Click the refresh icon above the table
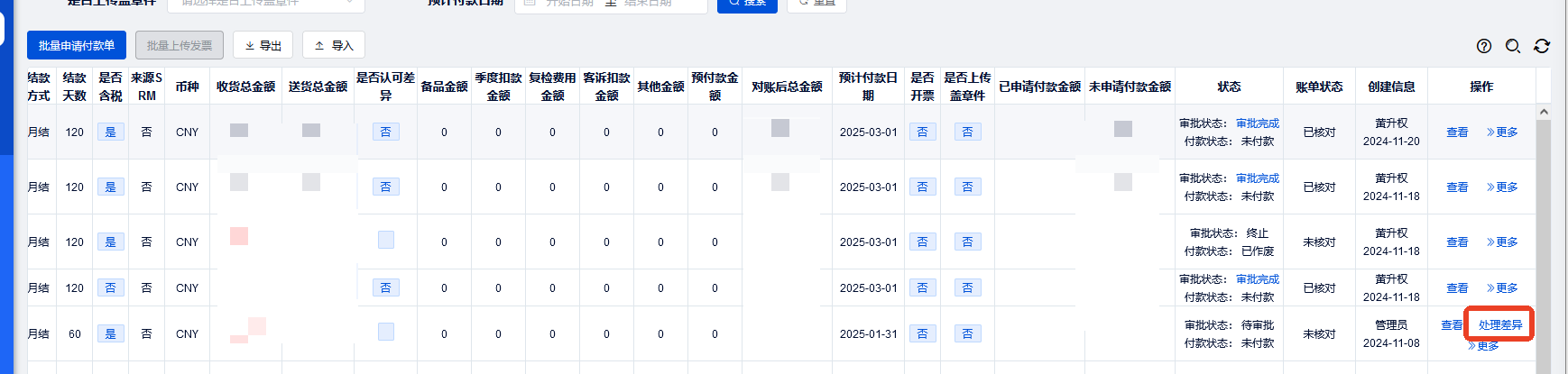Viewport: 1568px width, 374px height. coord(1542,46)
